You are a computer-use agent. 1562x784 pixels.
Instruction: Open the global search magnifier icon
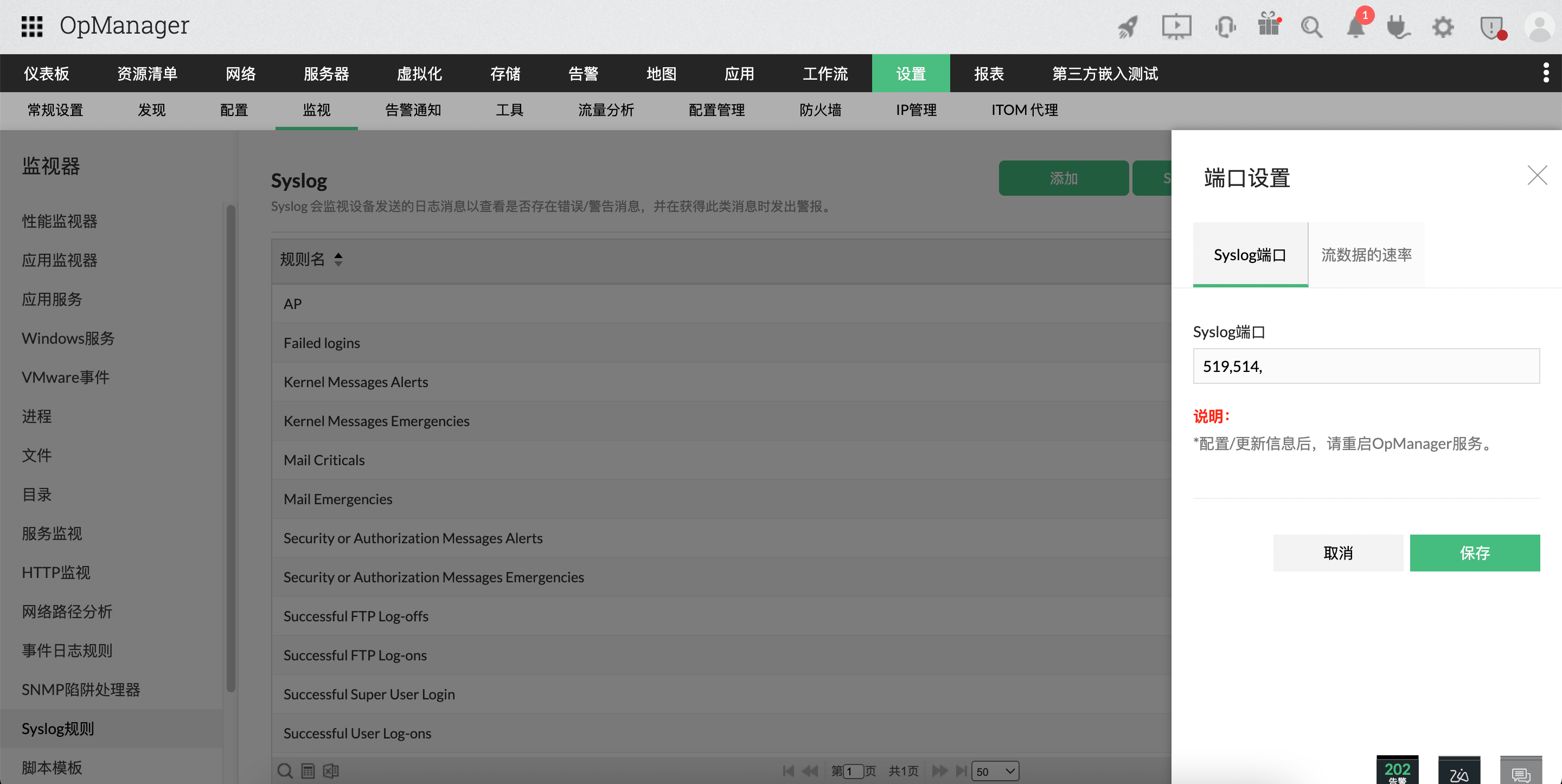coord(1311,27)
